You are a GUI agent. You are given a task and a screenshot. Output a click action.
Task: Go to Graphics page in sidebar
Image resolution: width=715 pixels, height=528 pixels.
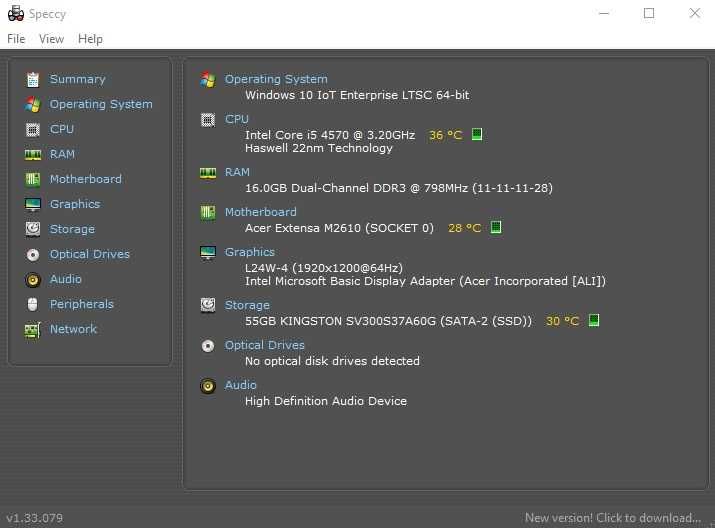pyautogui.click(x=75, y=204)
